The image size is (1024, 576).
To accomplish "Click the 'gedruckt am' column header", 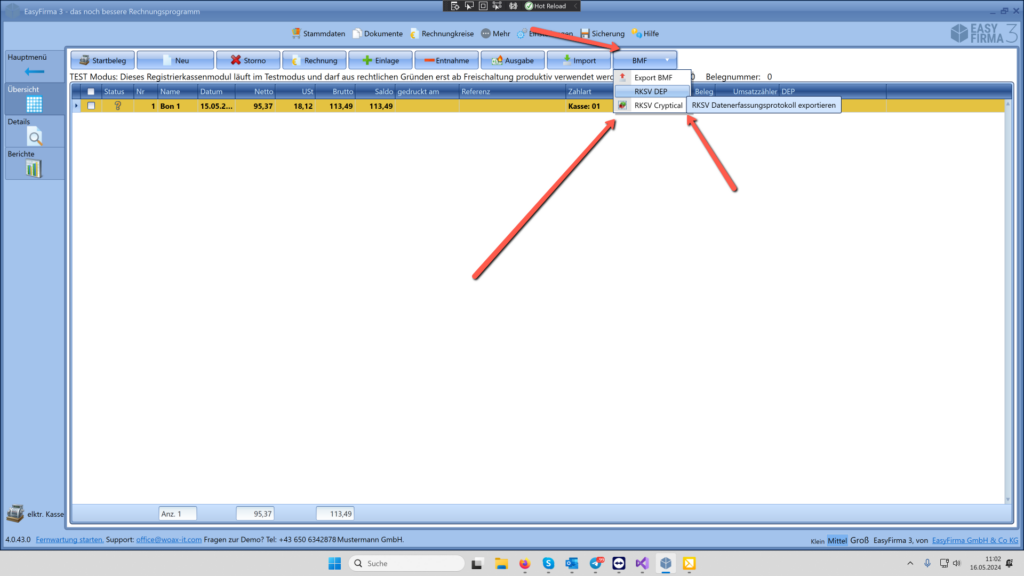I will pyautogui.click(x=426, y=91).
